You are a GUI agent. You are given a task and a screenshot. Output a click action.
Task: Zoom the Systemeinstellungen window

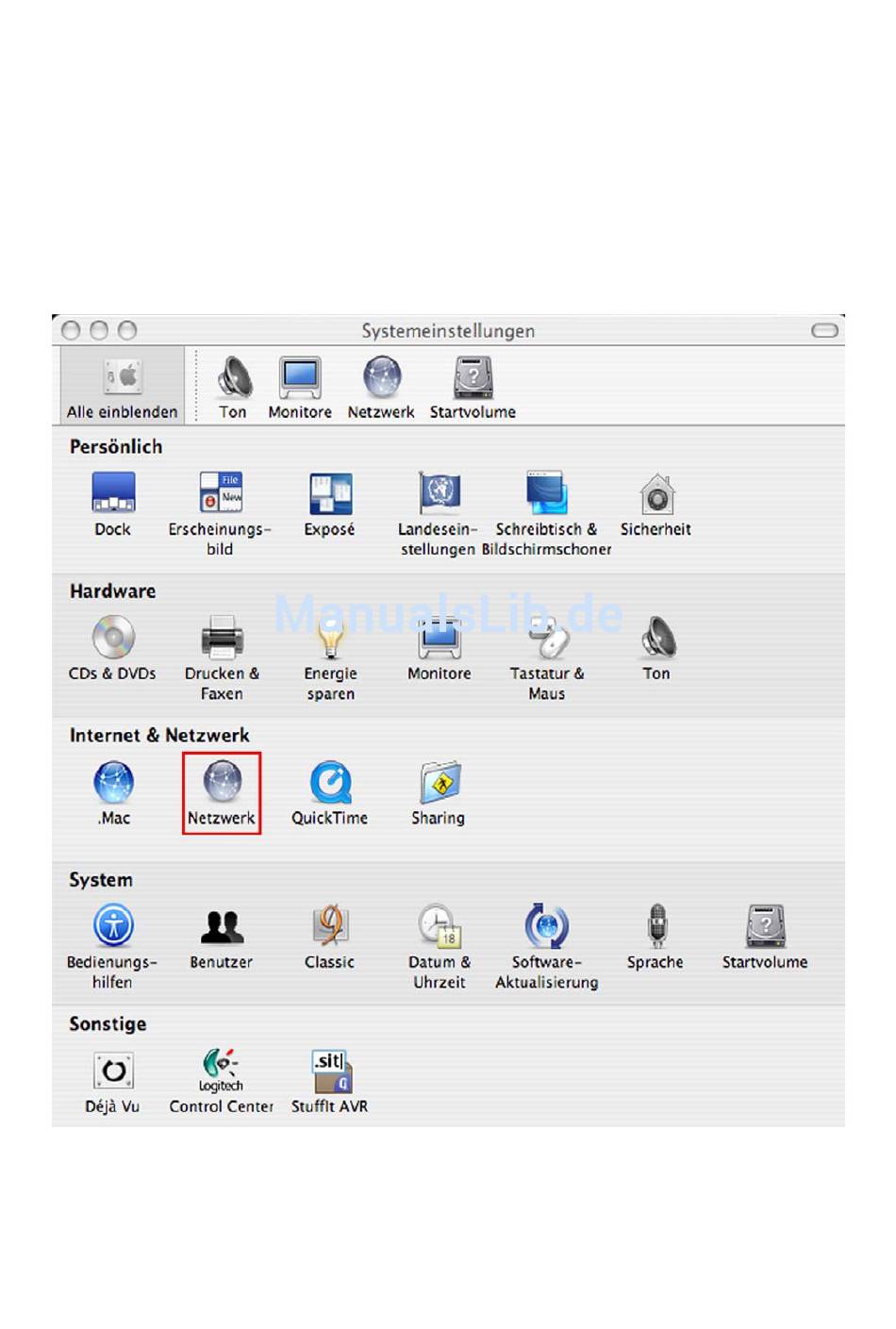coord(127,330)
